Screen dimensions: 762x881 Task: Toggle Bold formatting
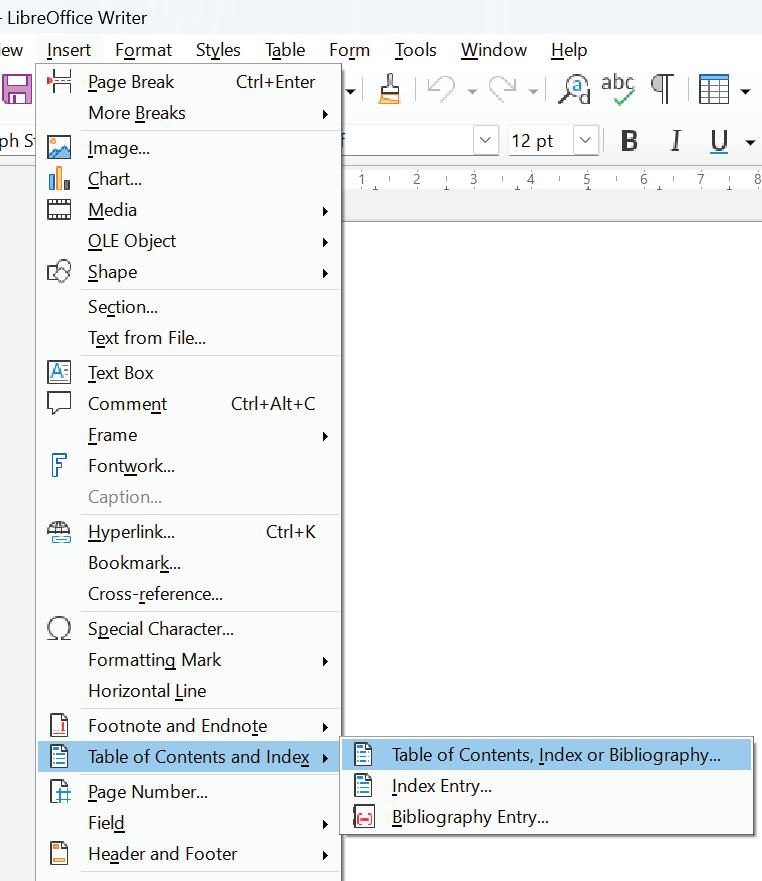click(x=629, y=140)
